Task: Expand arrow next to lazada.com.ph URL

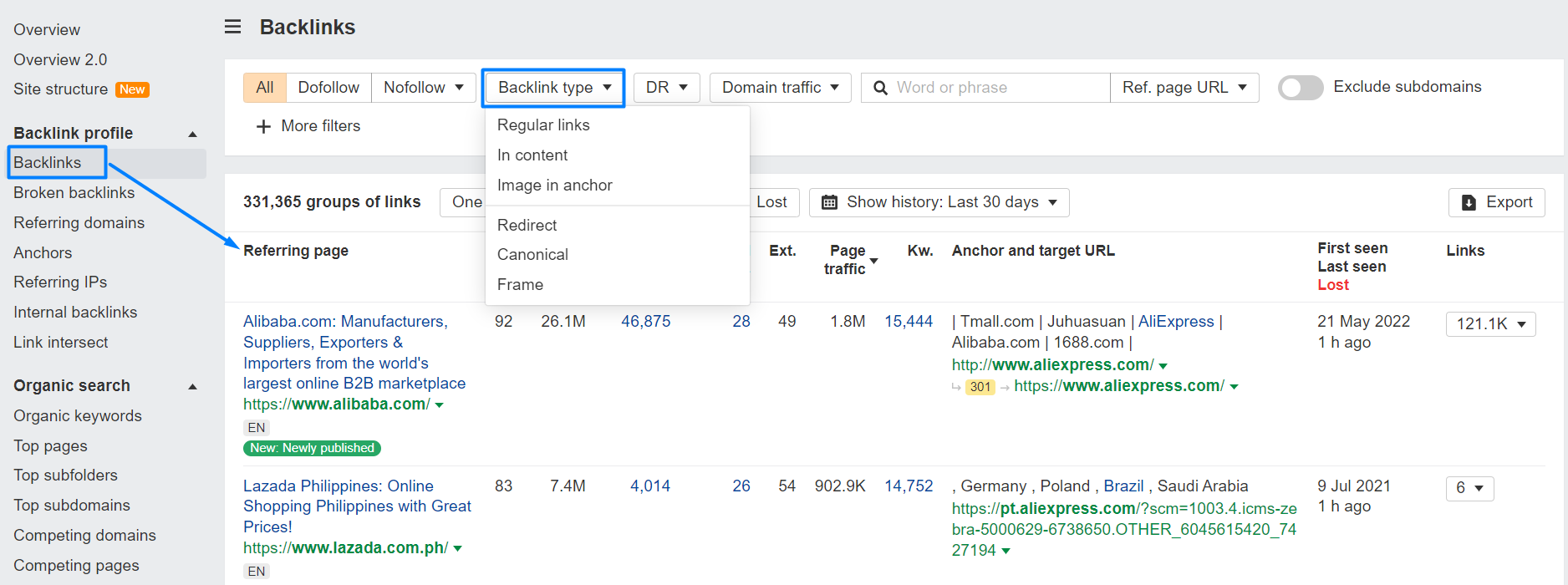Action: pos(458,549)
